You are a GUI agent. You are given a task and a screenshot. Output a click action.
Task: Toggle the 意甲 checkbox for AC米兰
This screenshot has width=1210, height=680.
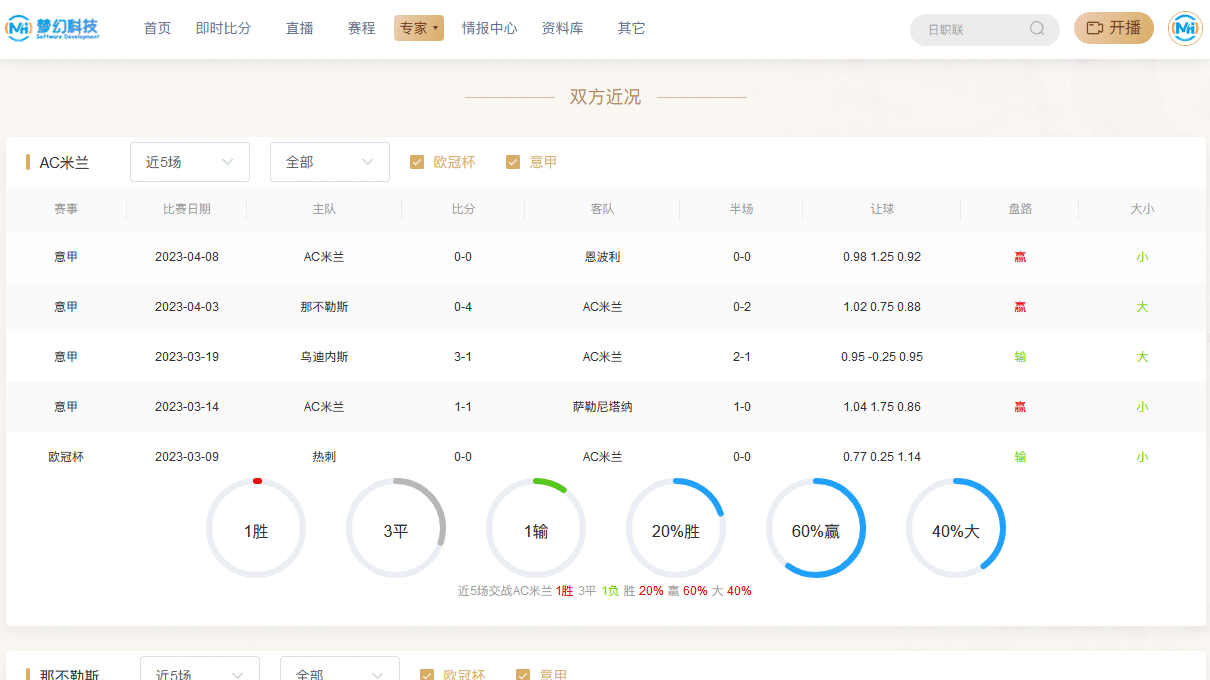click(x=513, y=162)
